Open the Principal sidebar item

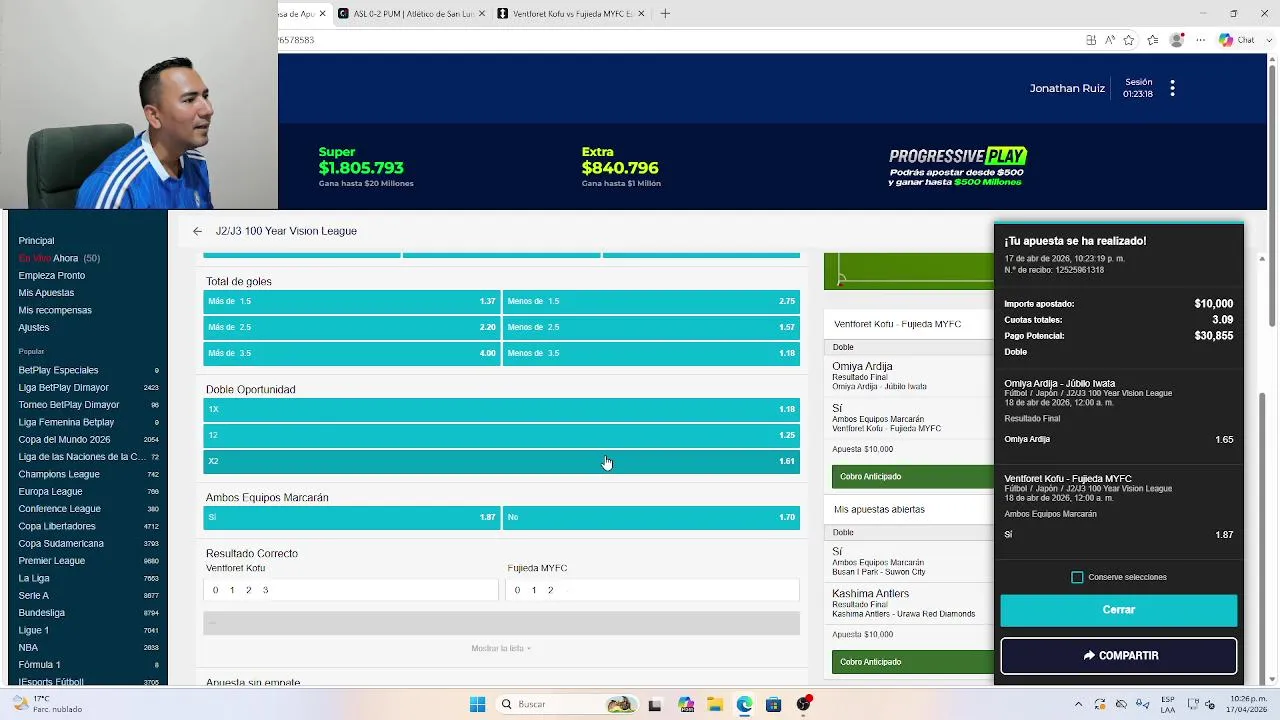click(x=36, y=241)
